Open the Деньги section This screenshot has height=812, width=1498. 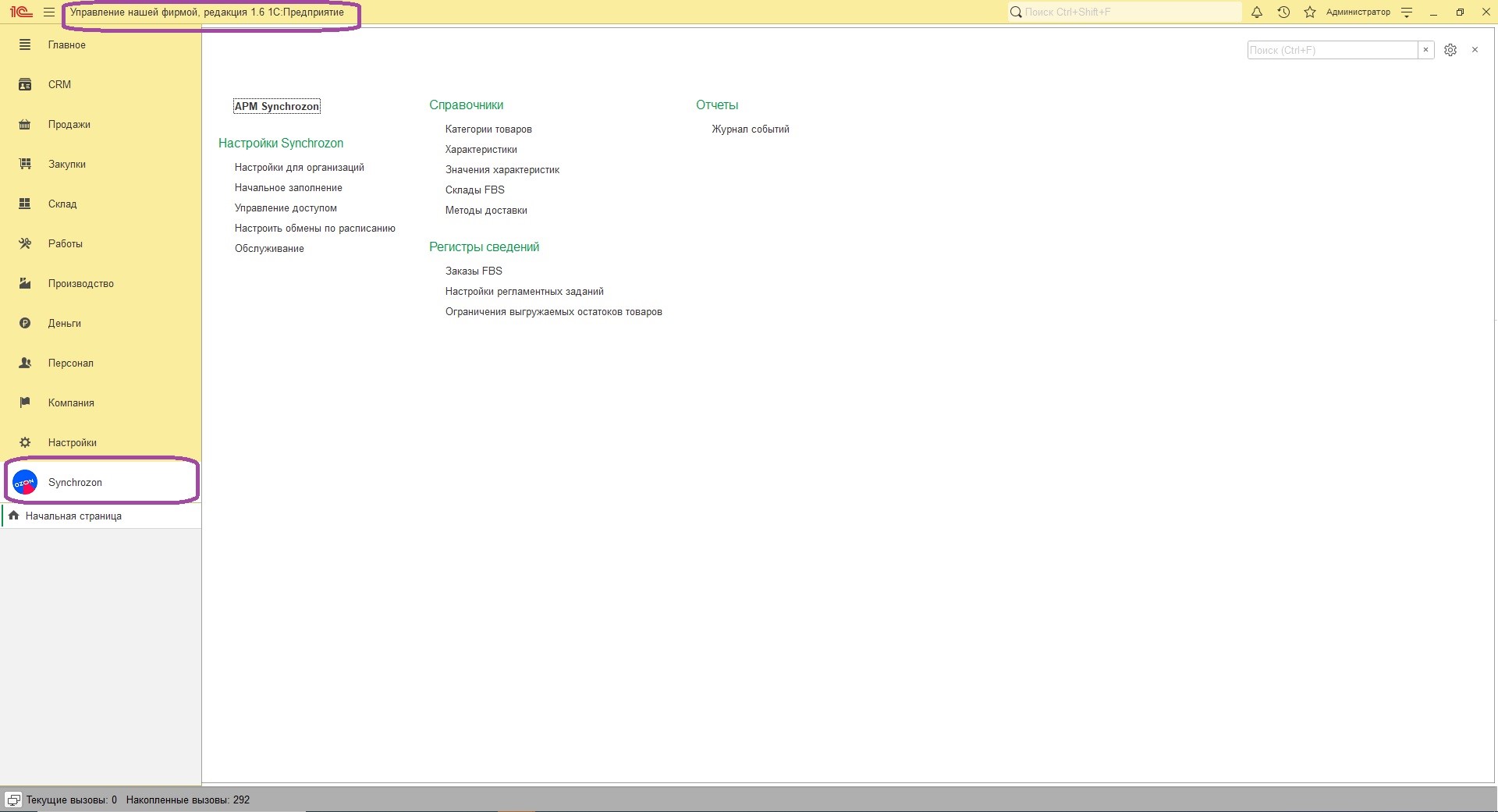click(64, 324)
